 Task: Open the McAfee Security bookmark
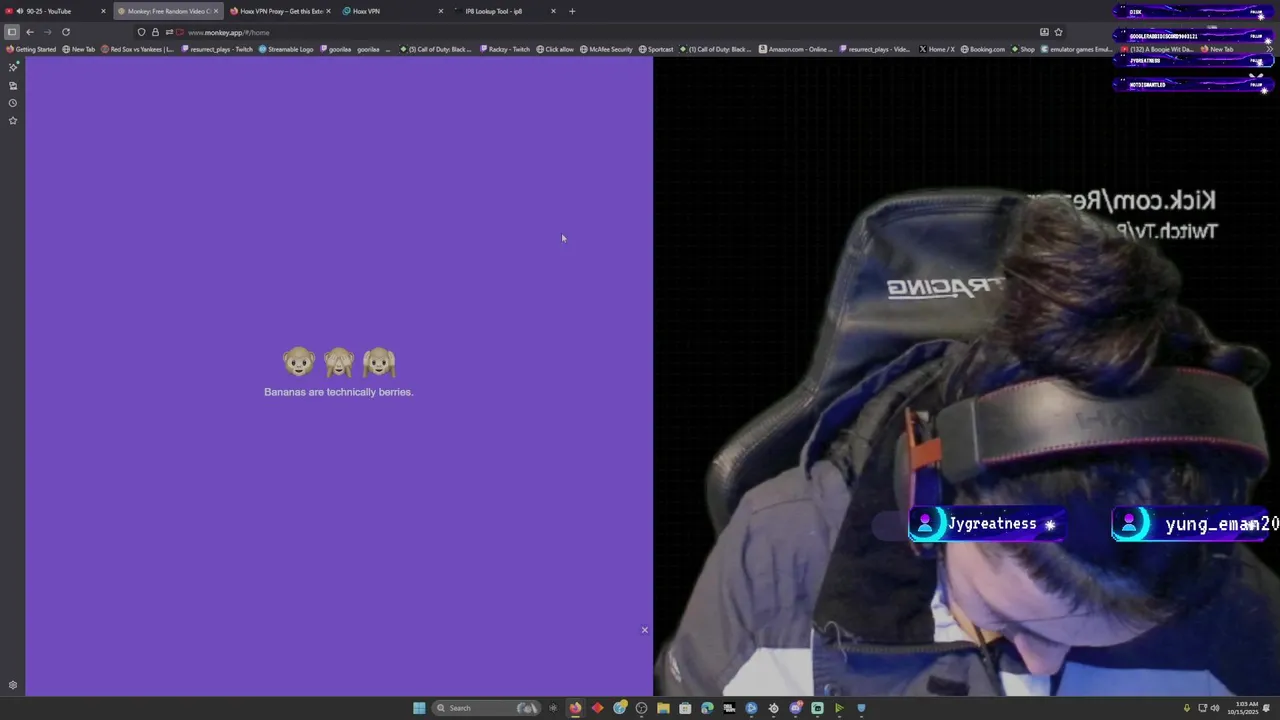[606, 49]
